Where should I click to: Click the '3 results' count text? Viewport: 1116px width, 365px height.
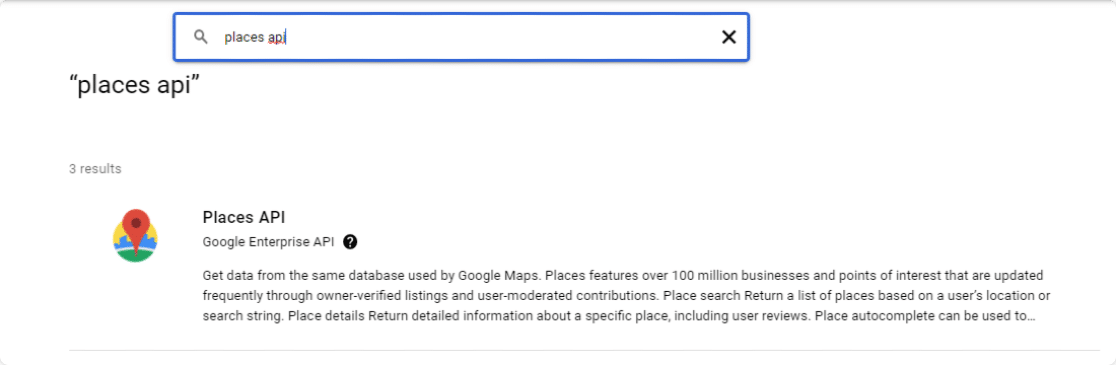tap(95, 169)
